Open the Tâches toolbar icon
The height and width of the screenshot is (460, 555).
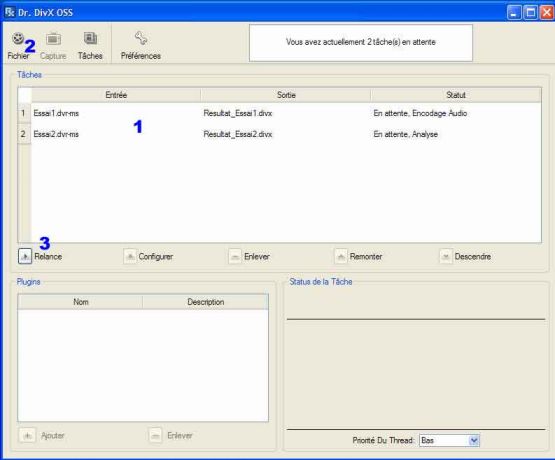(90, 38)
